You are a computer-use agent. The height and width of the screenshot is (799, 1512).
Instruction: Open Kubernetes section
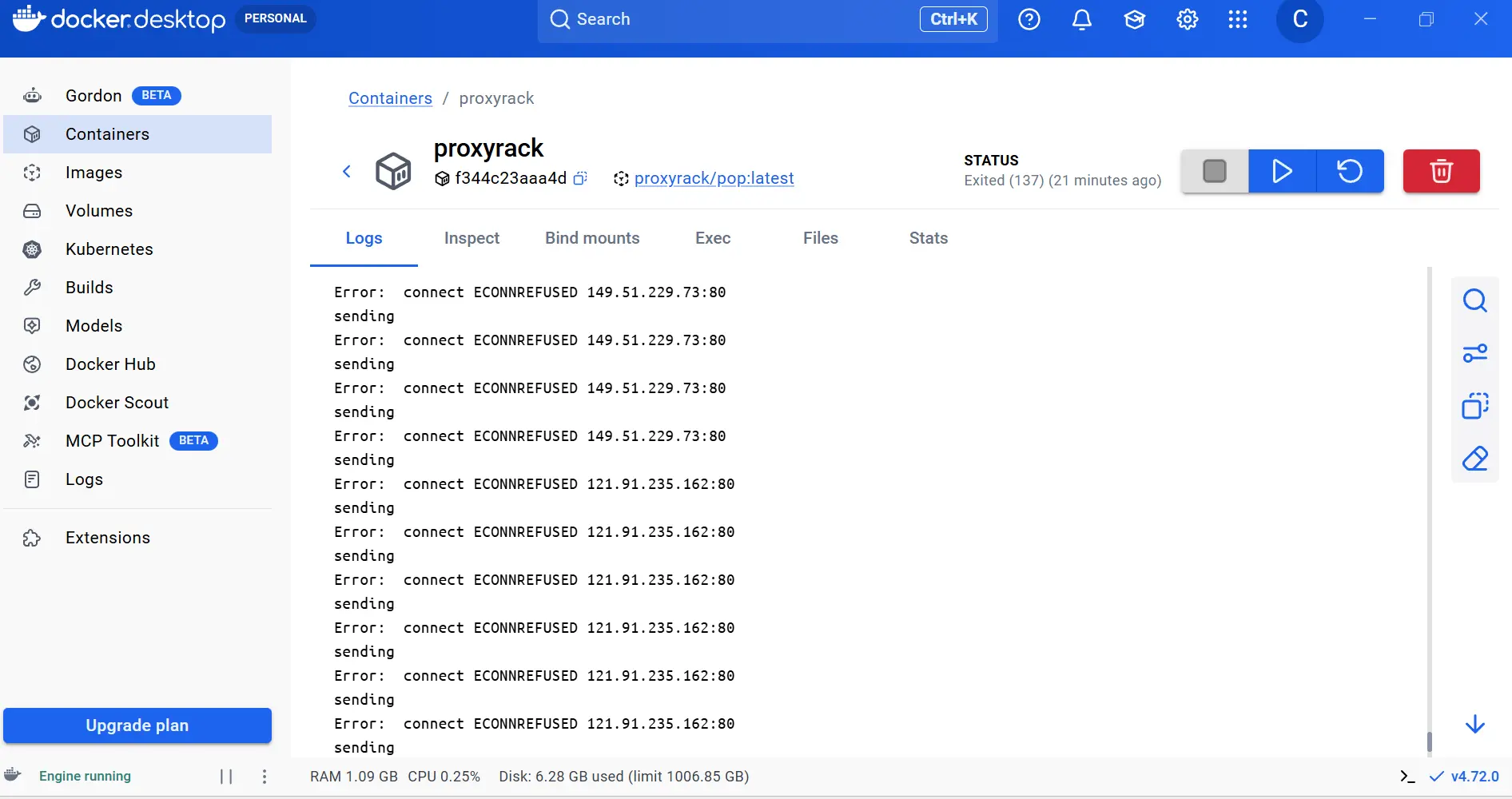pyautogui.click(x=137, y=249)
